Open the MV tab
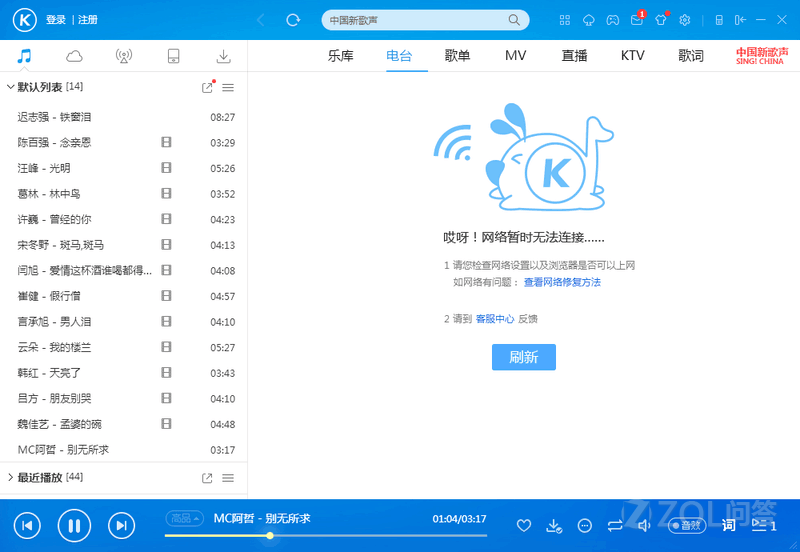This screenshot has width=800, height=552. 515,56
